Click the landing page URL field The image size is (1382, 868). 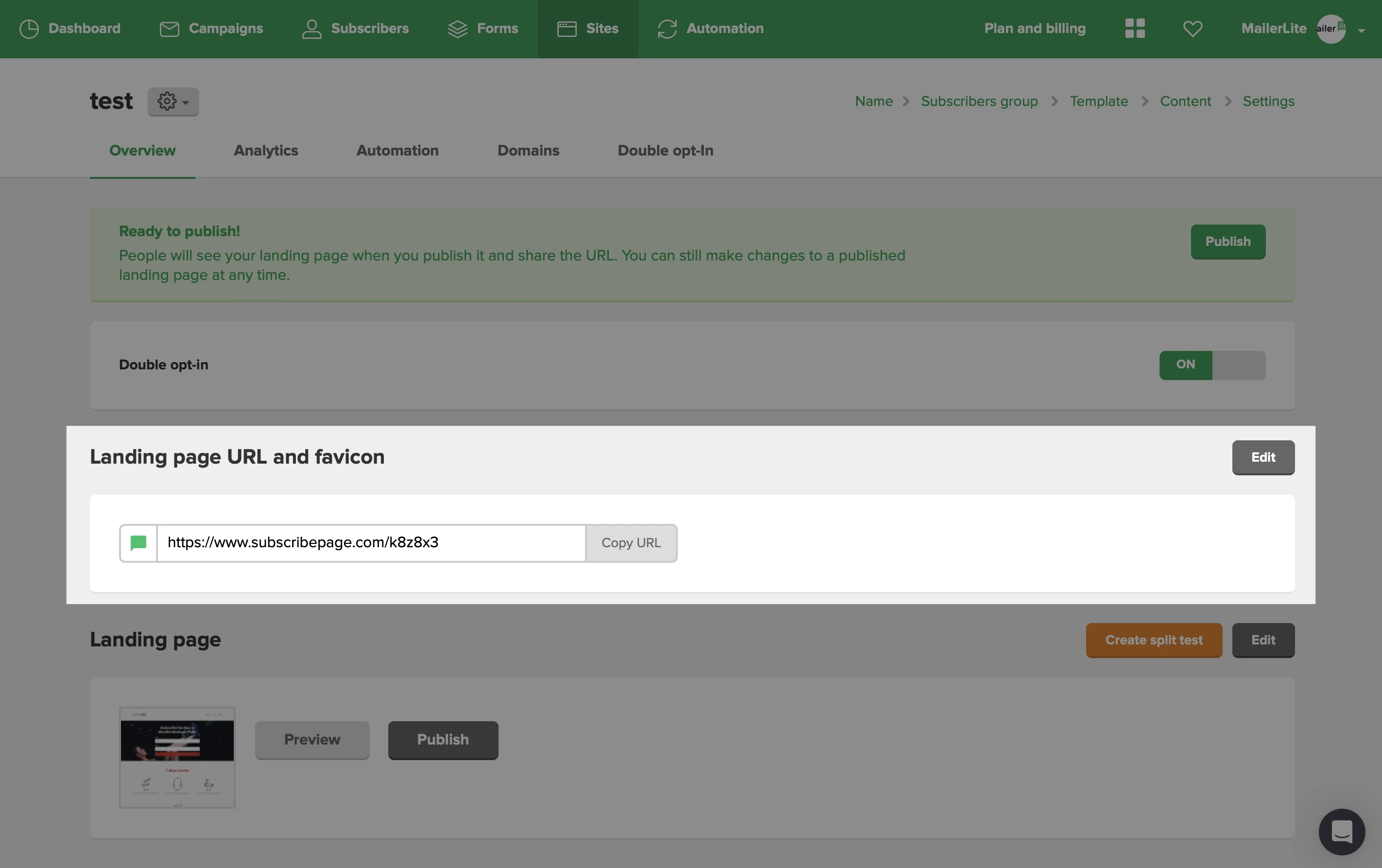click(371, 542)
